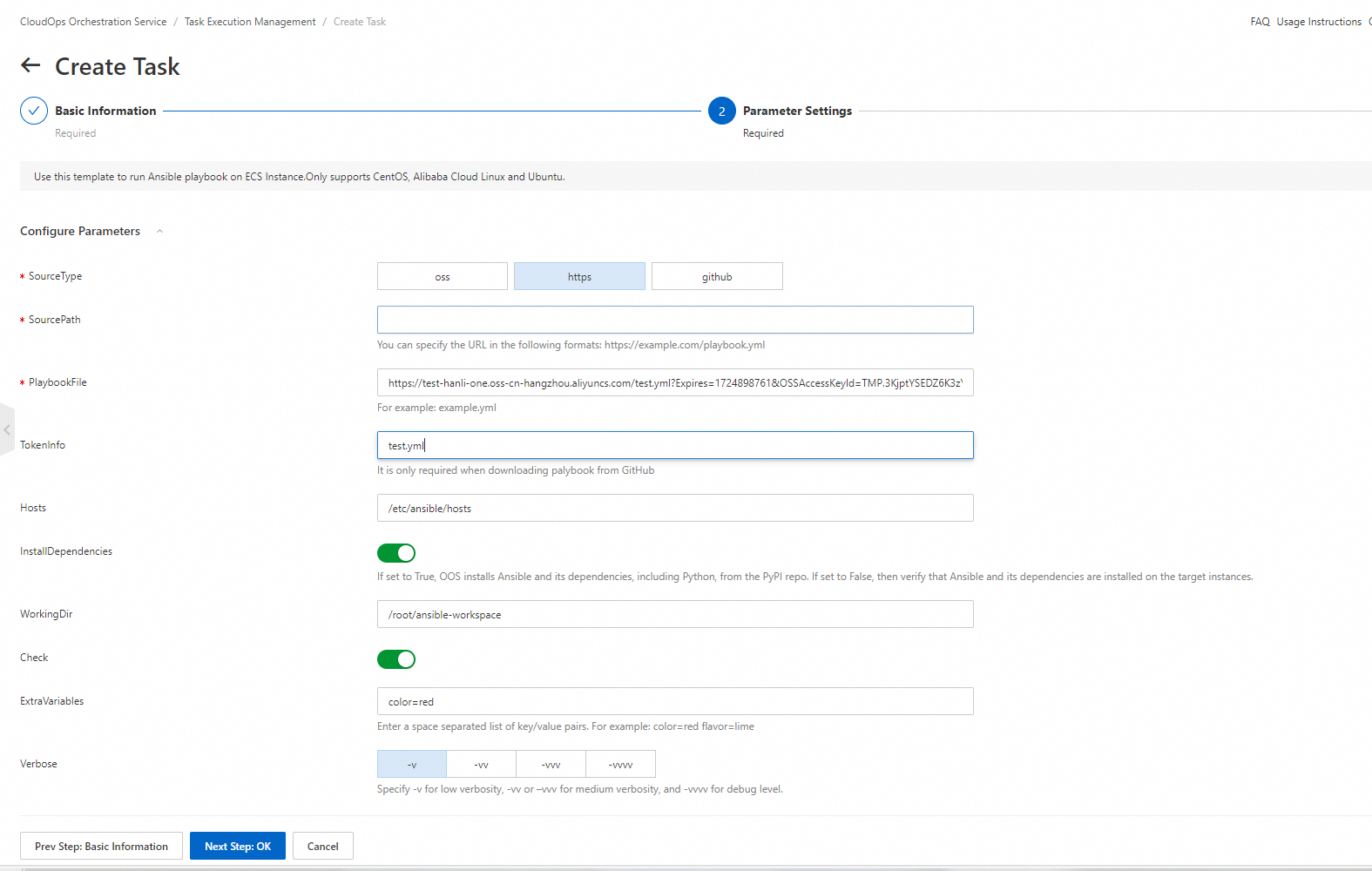
Task: Open Task Execution Management breadcrumb
Action: coord(250,22)
